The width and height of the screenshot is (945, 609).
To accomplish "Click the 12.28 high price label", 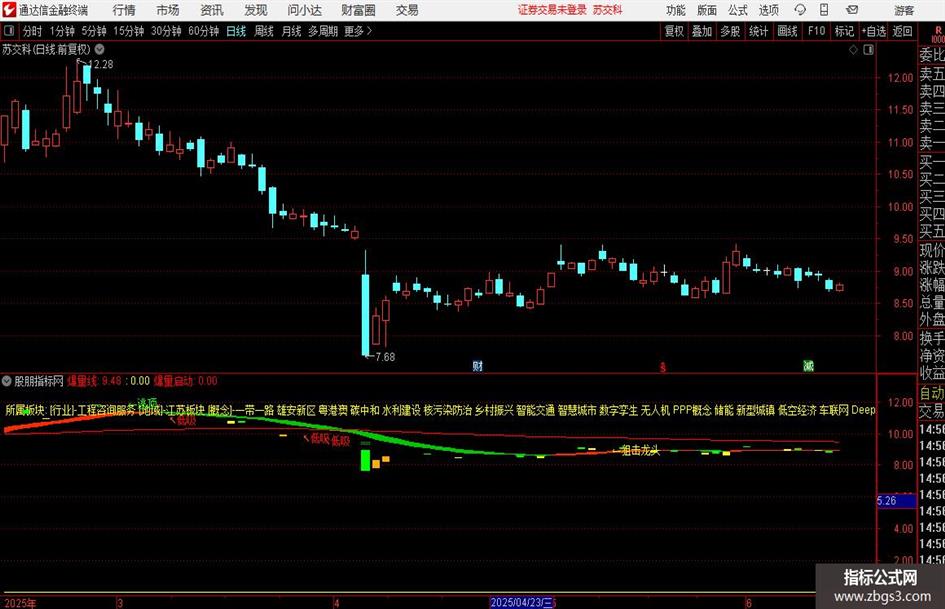I will pos(100,65).
